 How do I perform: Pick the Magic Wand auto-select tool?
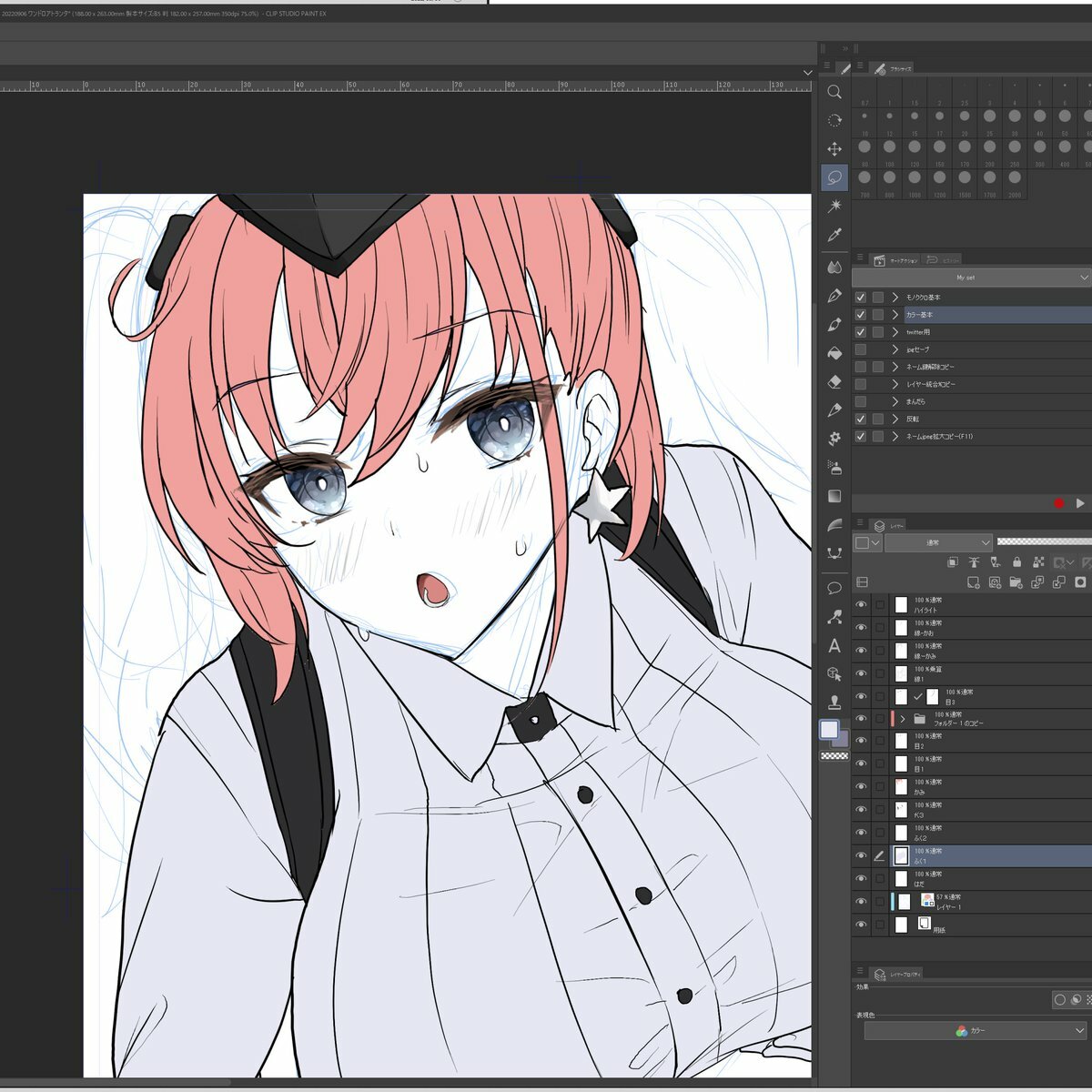click(834, 207)
